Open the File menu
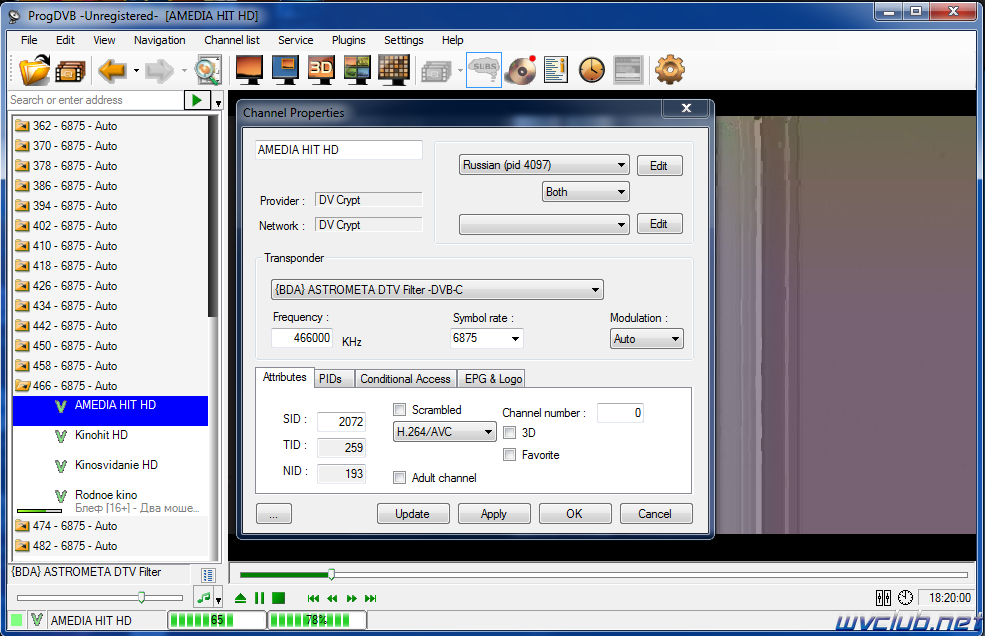 point(29,40)
